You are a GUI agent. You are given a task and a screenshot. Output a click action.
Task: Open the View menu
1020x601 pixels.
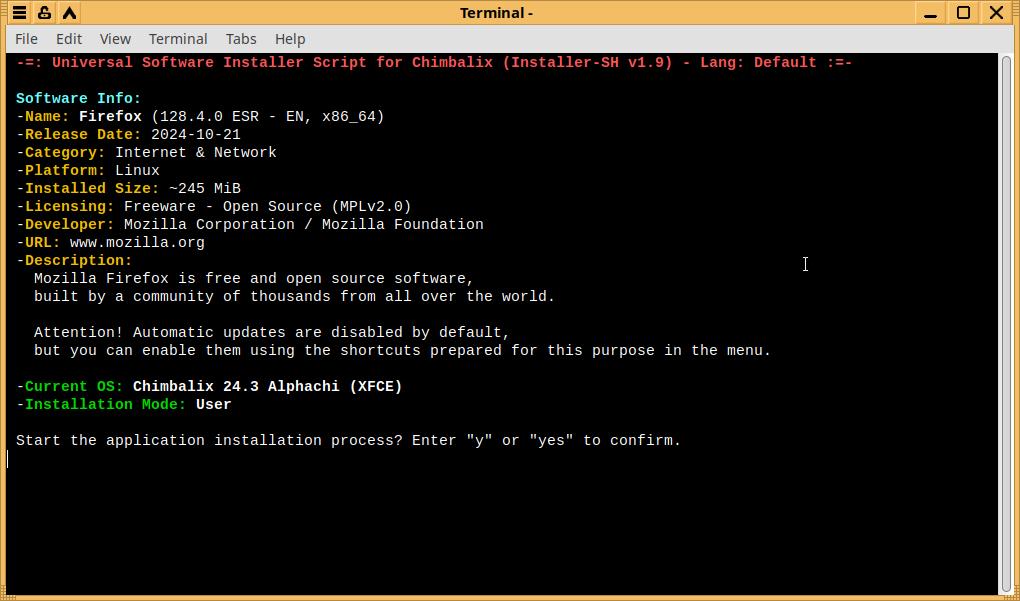(x=115, y=39)
